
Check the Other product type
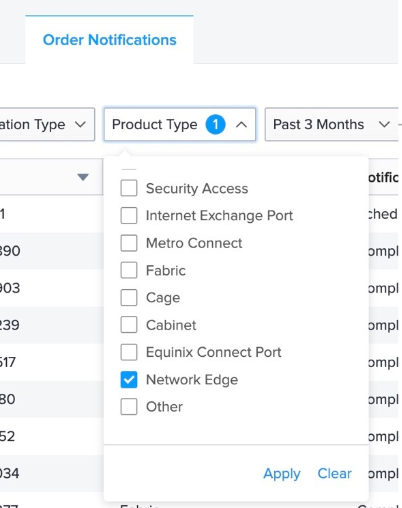pyautogui.click(x=129, y=407)
